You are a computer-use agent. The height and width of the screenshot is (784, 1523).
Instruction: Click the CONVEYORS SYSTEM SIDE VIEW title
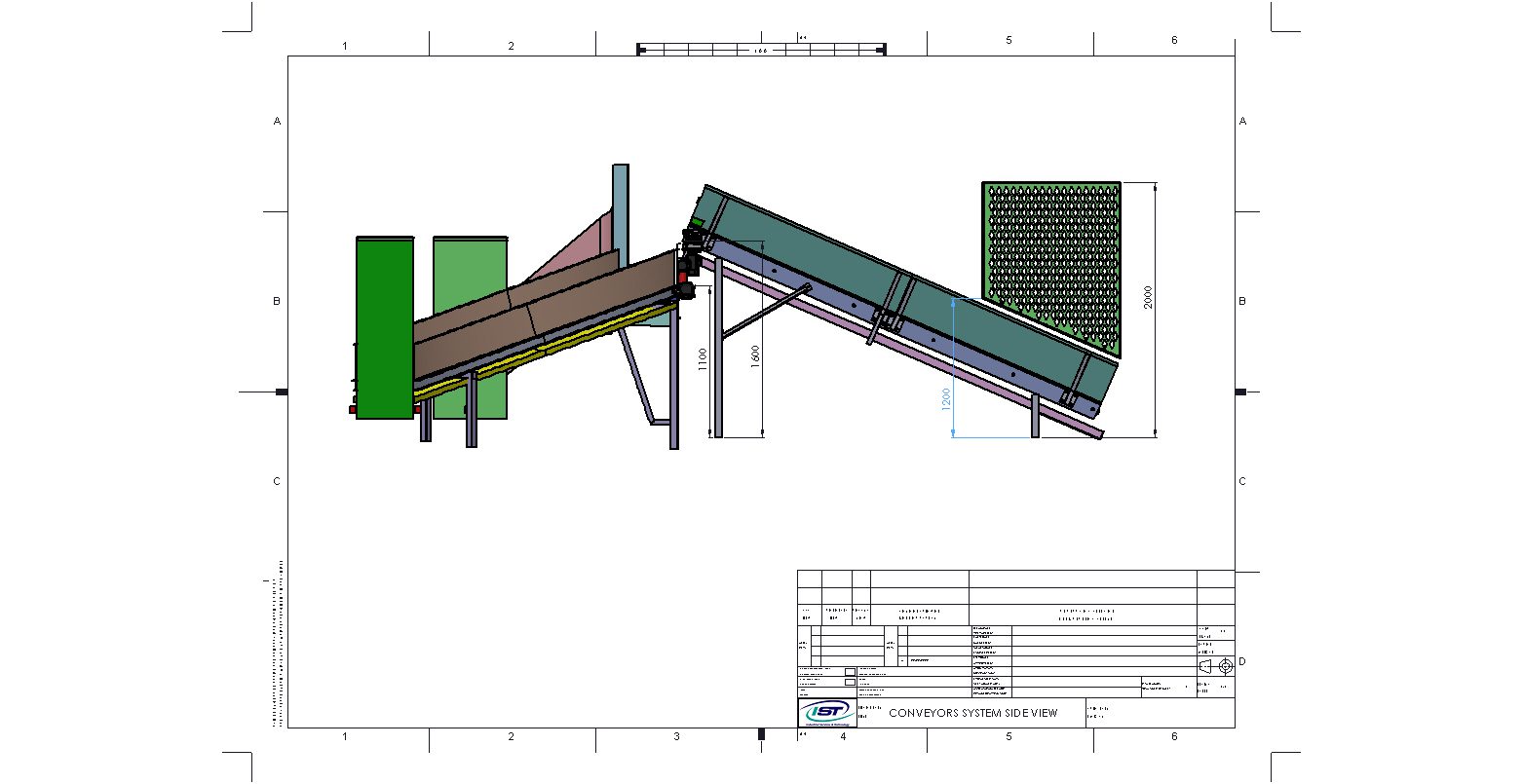[x=972, y=713]
